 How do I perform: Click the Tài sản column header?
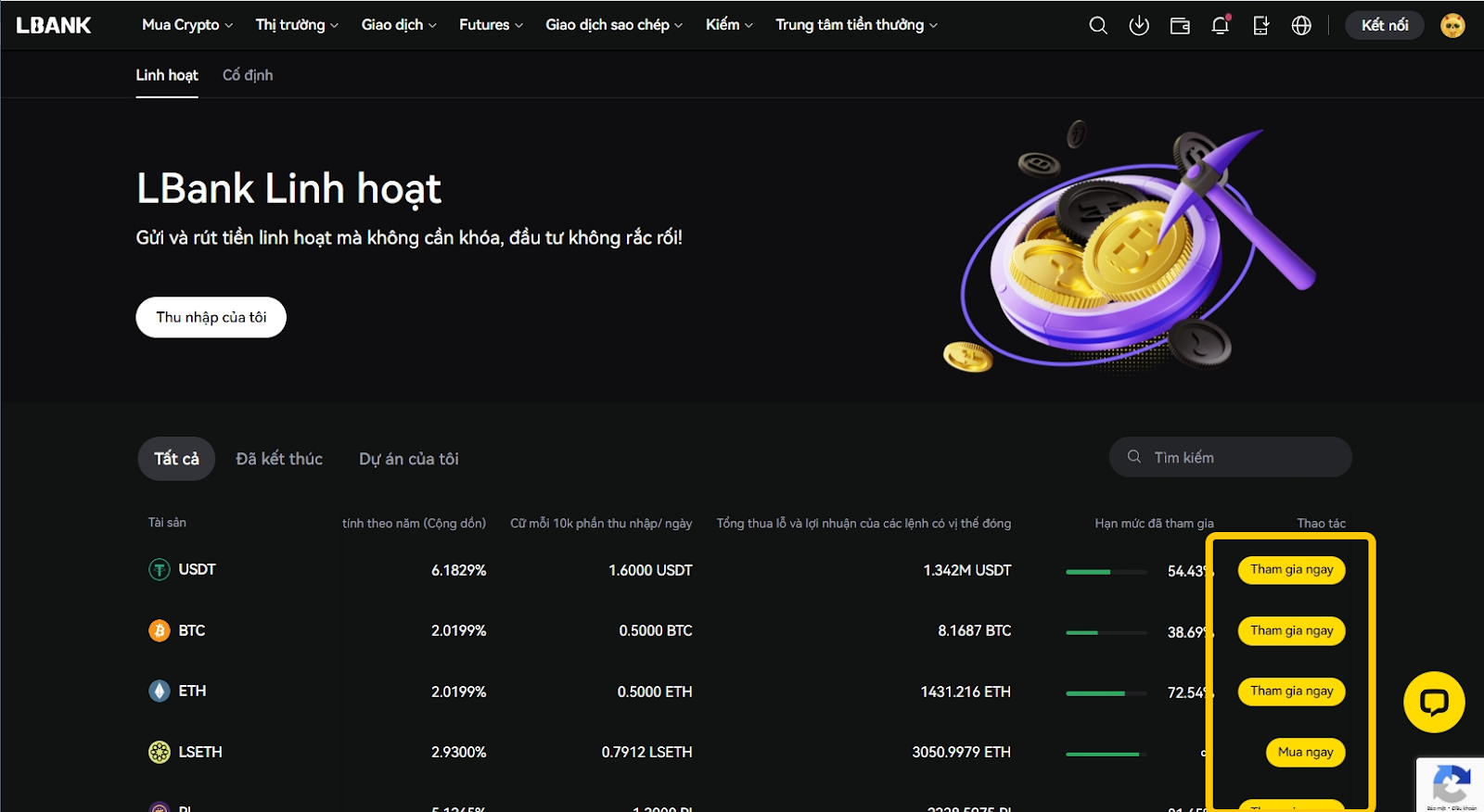point(167,523)
